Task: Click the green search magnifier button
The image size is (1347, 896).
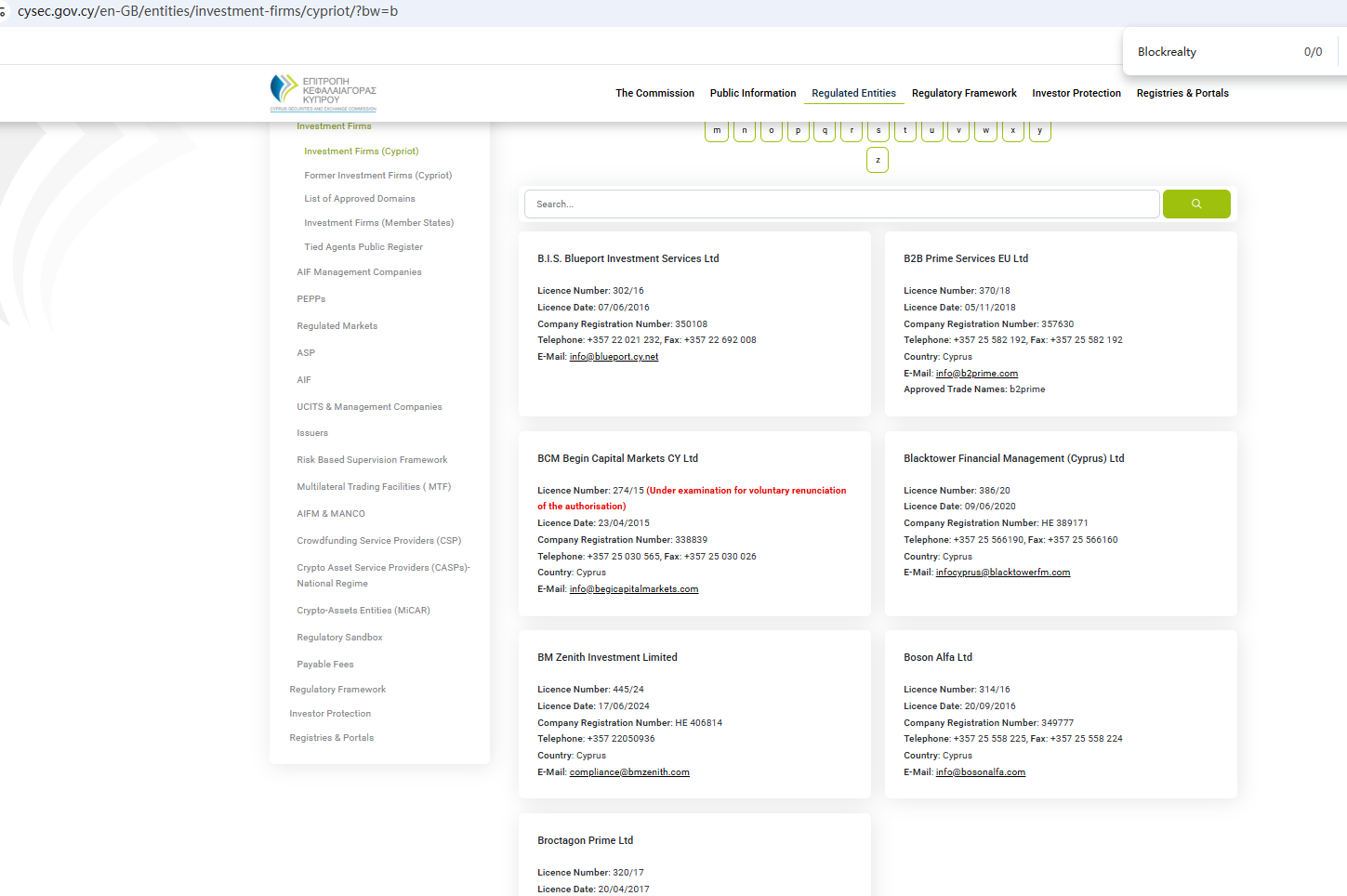Action: click(1195, 204)
